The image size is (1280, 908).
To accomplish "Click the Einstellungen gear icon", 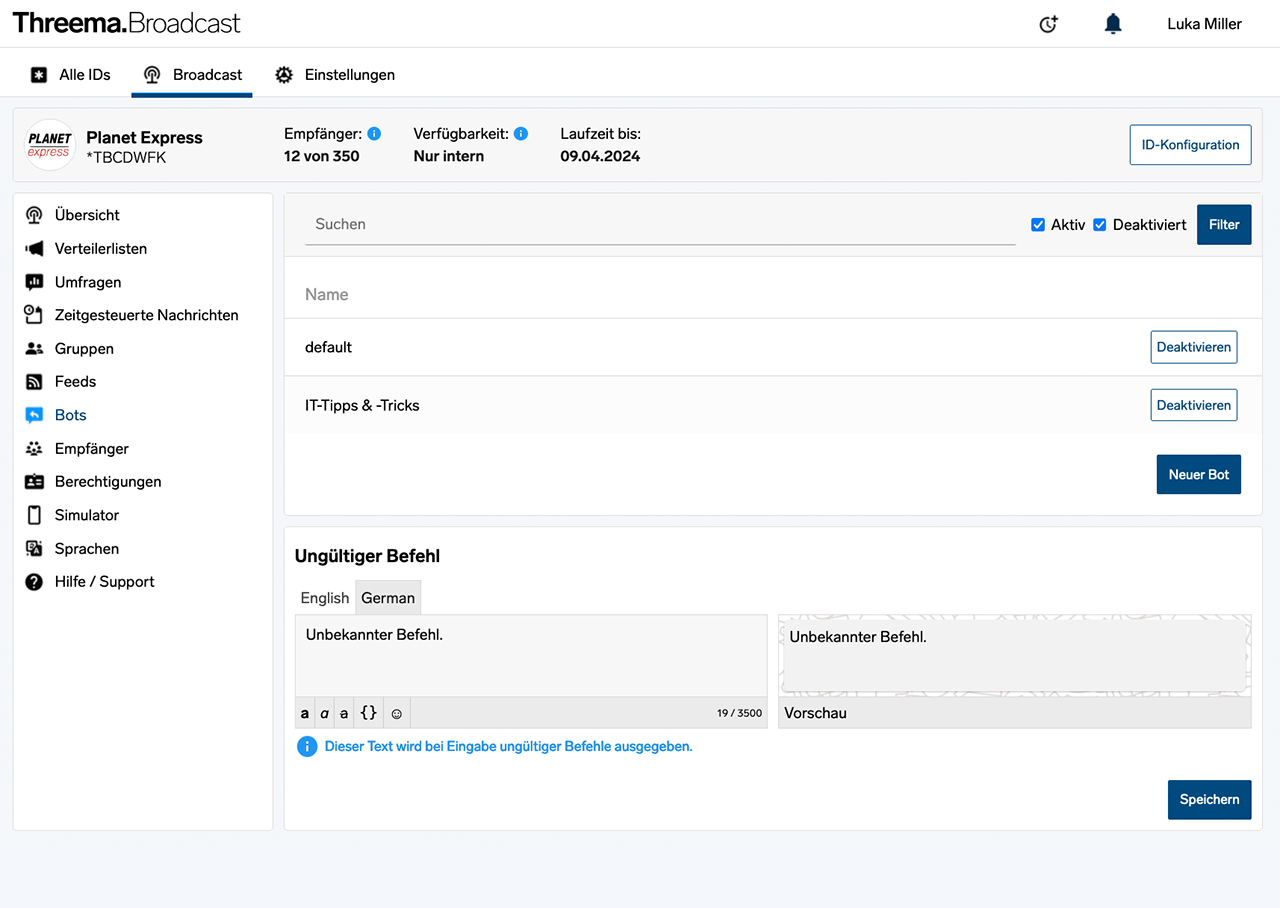I will coord(284,75).
